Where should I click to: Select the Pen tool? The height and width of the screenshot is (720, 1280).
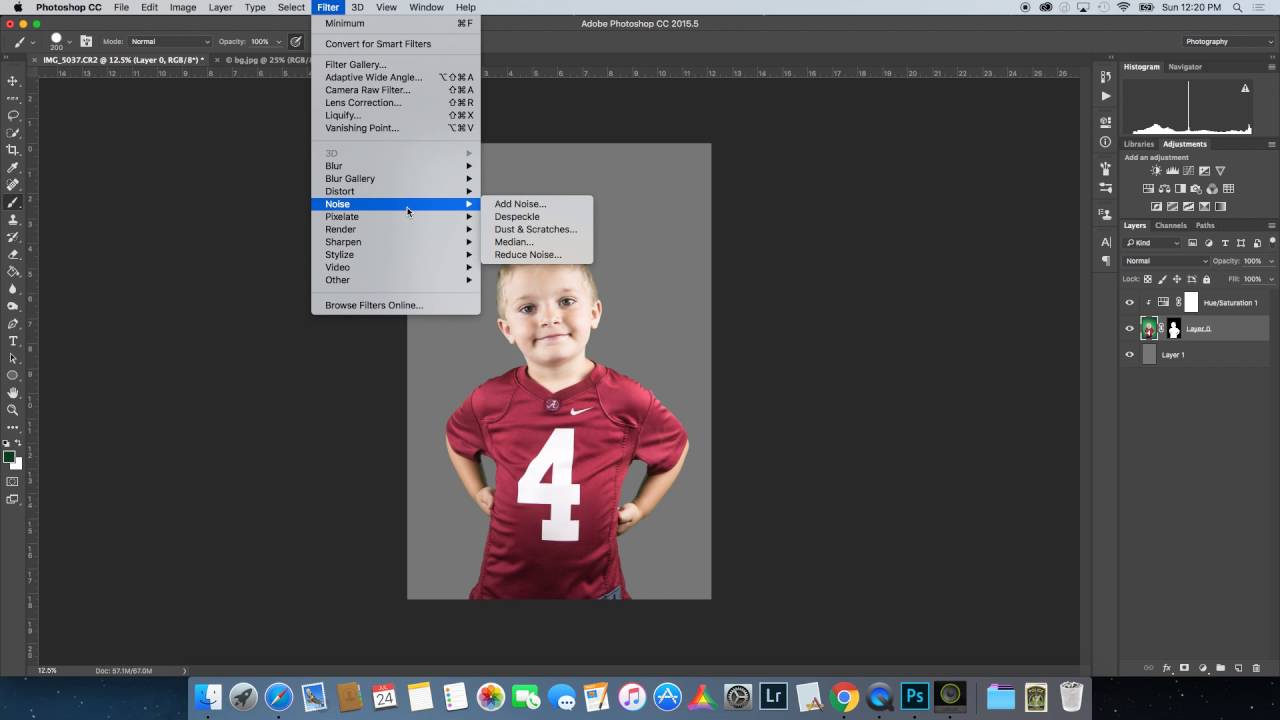13,324
